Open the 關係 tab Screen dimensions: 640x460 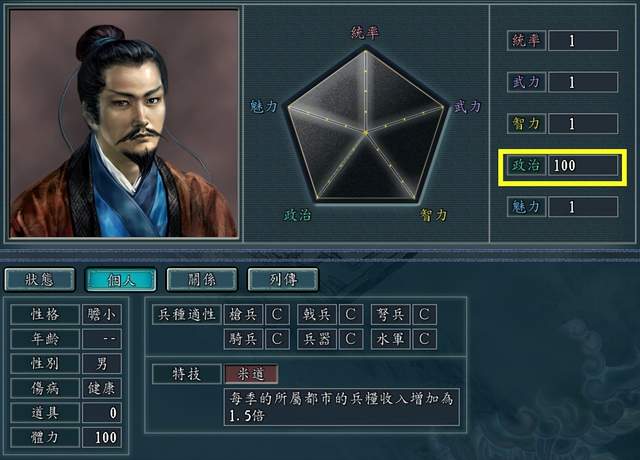[x=202, y=280]
